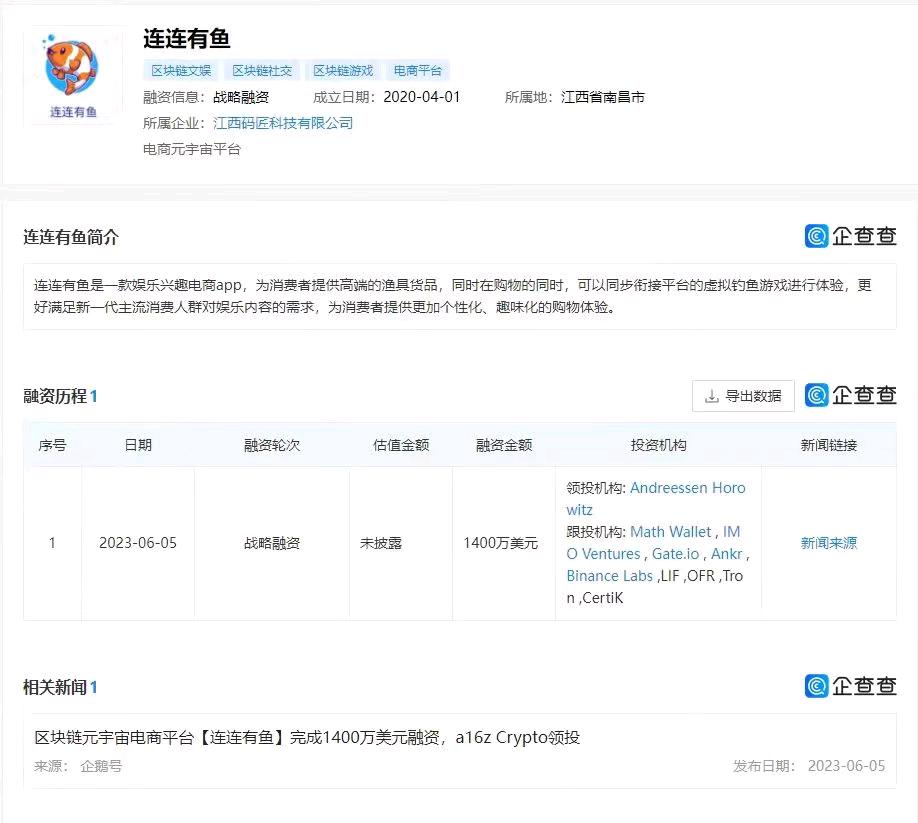Click the 发布日期 2023-06-05 text
This screenshot has width=918, height=823.
point(809,766)
